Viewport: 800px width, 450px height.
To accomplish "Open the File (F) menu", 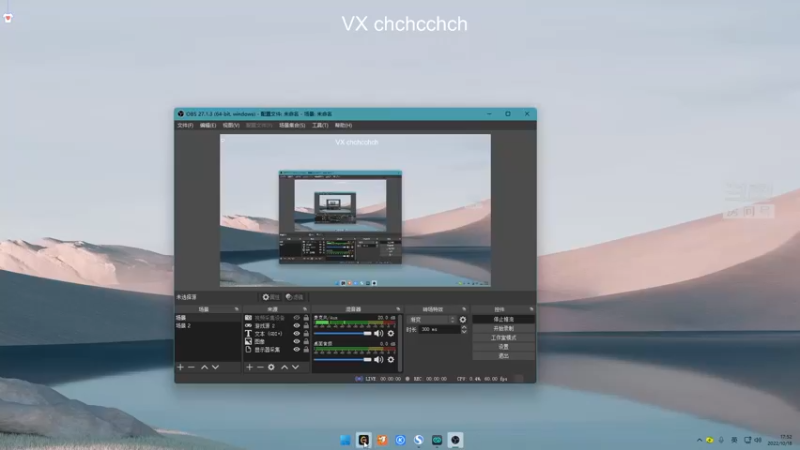I will click(185, 126).
